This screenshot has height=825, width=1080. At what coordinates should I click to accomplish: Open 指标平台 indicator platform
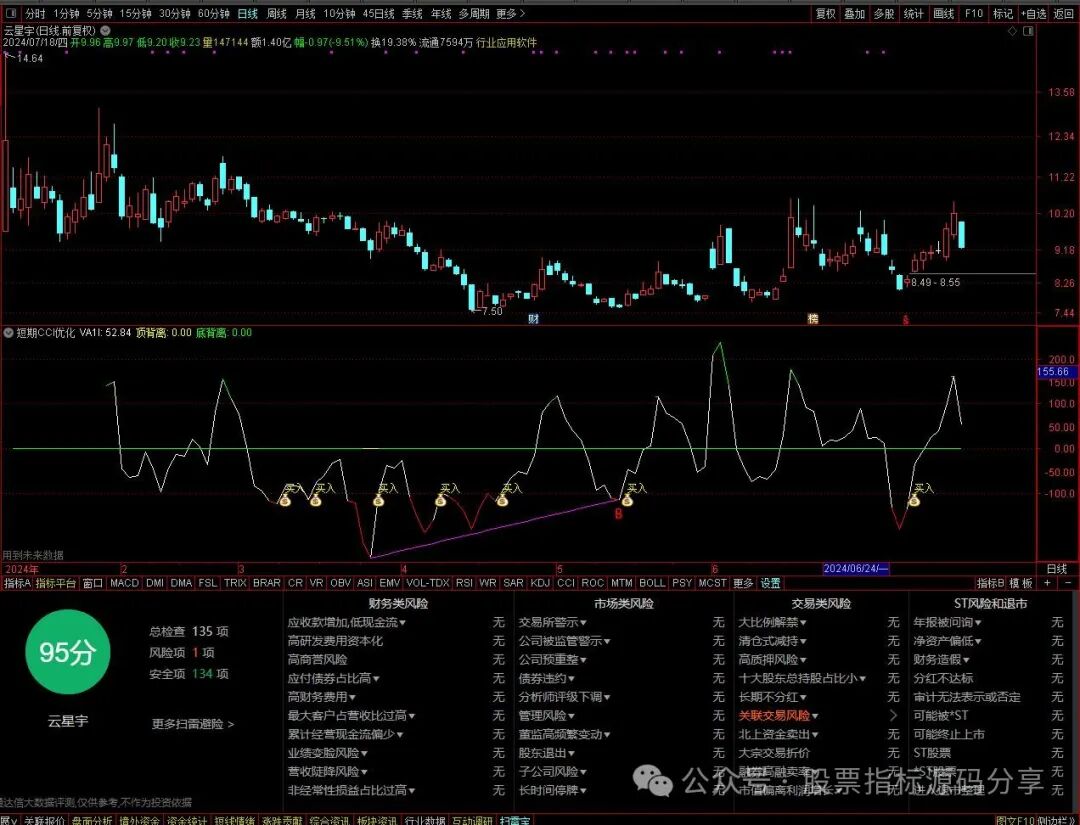point(56,583)
